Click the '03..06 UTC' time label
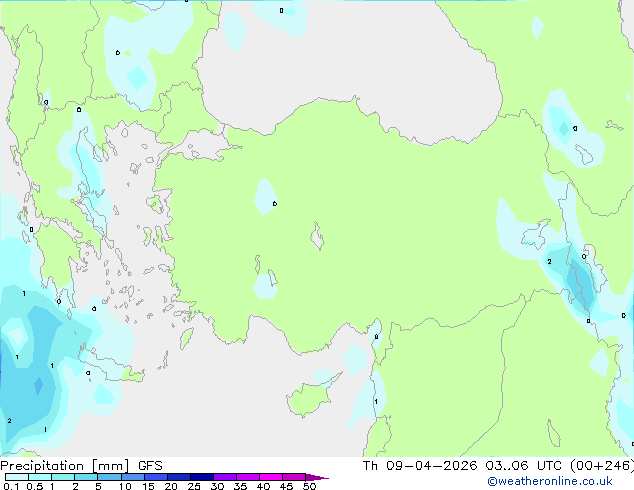Image resolution: width=634 pixels, height=490 pixels. [524, 465]
